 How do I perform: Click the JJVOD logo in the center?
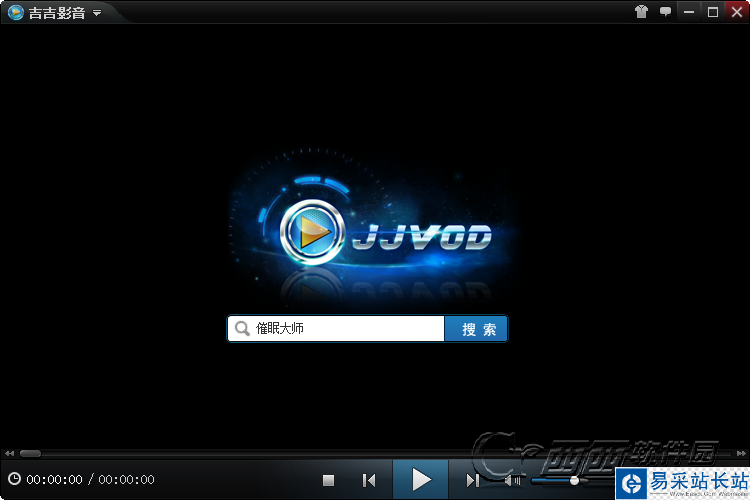coord(386,233)
